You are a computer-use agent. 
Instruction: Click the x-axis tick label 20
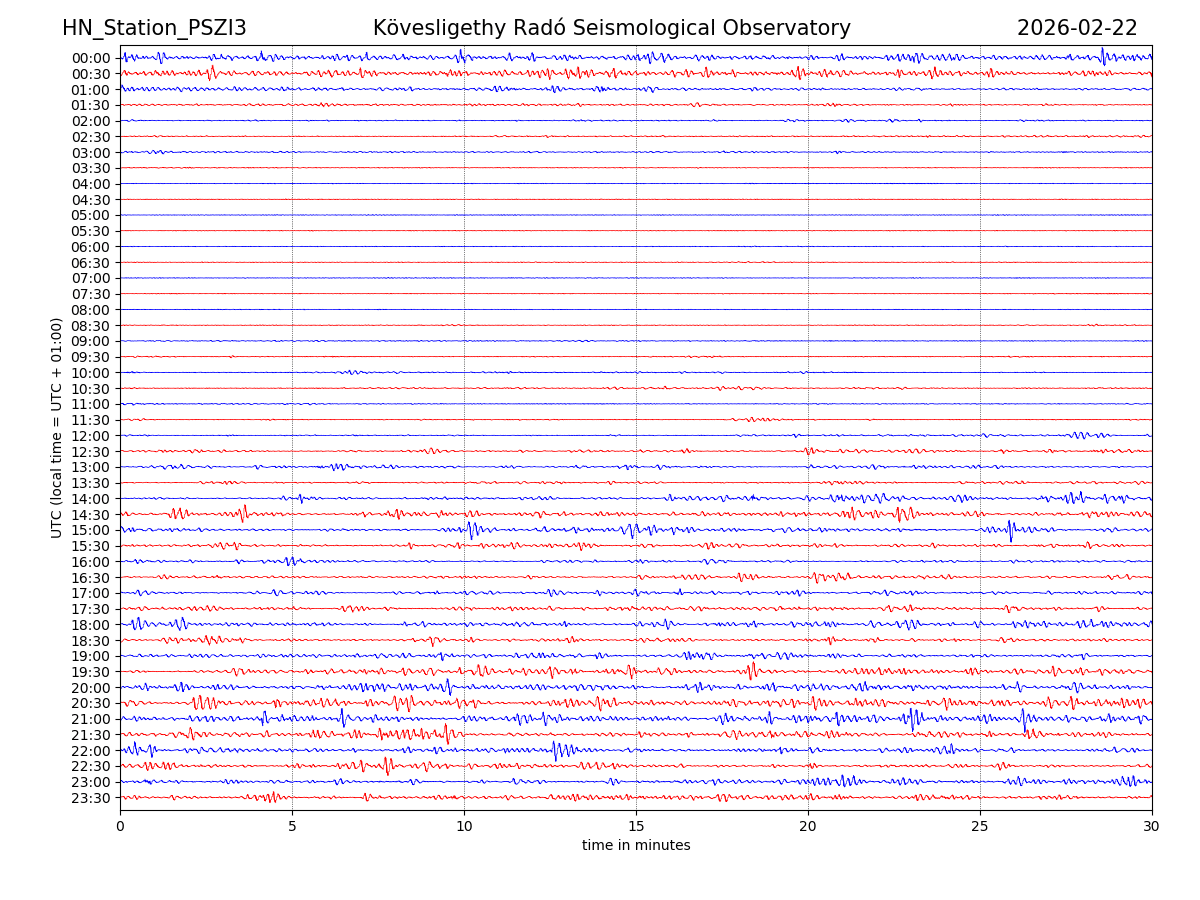point(808,826)
